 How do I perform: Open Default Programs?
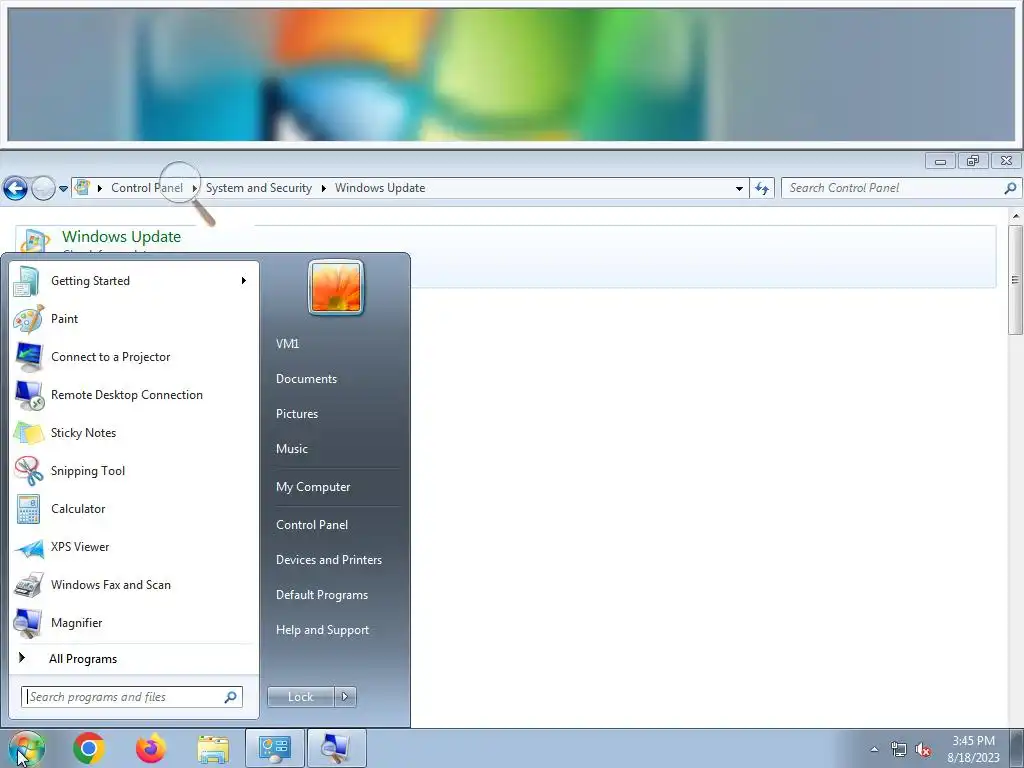[322, 595]
